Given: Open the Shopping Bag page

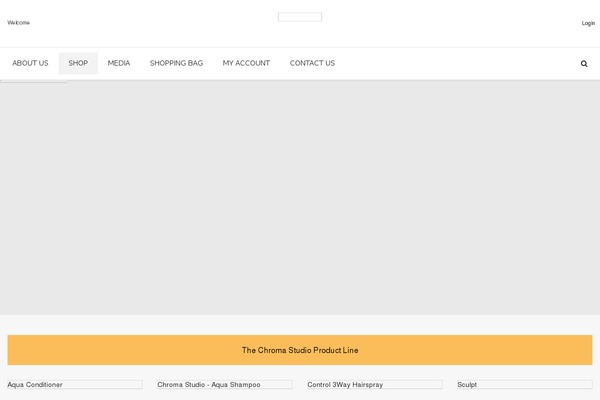Looking at the screenshot, I should (x=176, y=63).
